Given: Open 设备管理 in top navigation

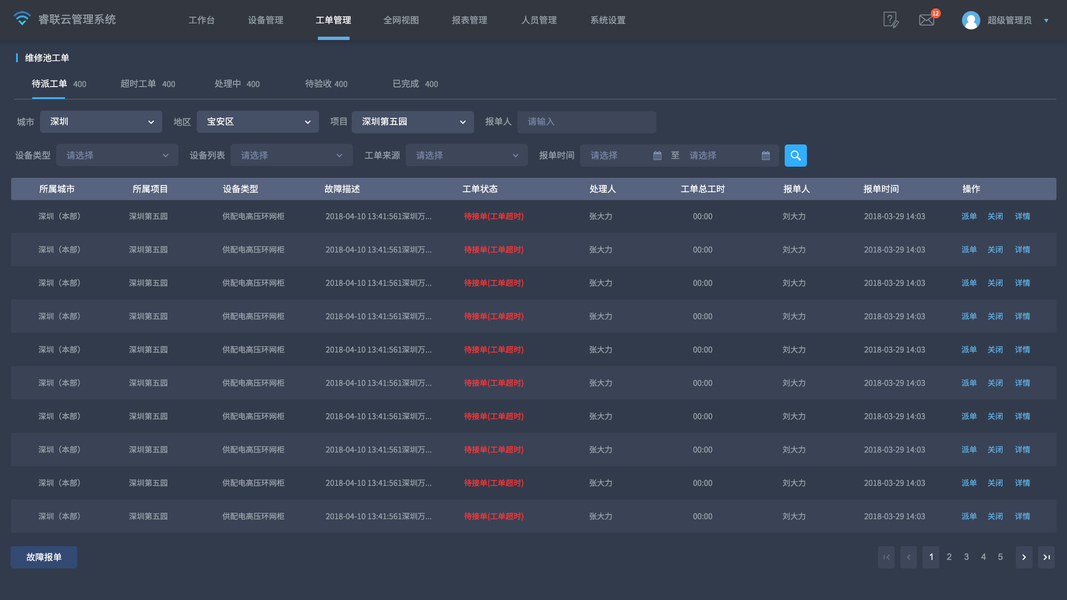Looking at the screenshot, I should click(265, 20).
